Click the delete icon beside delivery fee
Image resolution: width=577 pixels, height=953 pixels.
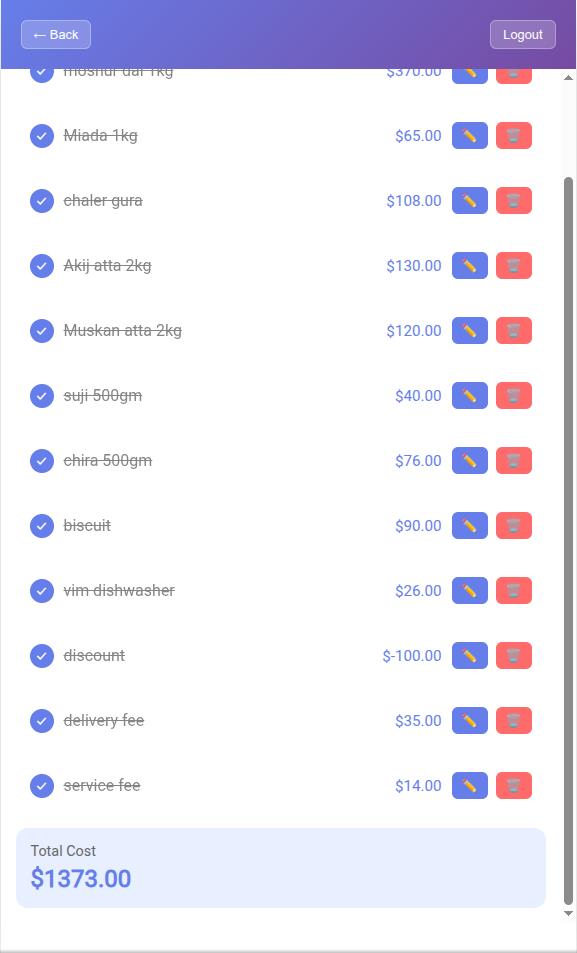click(x=513, y=720)
